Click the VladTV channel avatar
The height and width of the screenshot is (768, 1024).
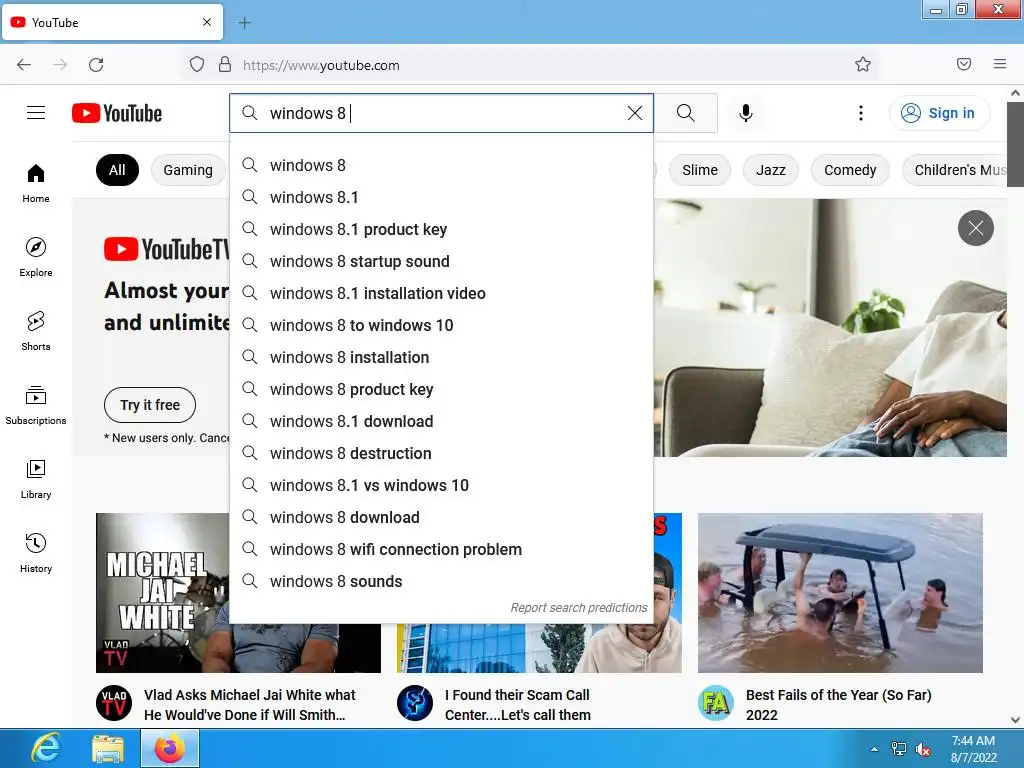114,703
